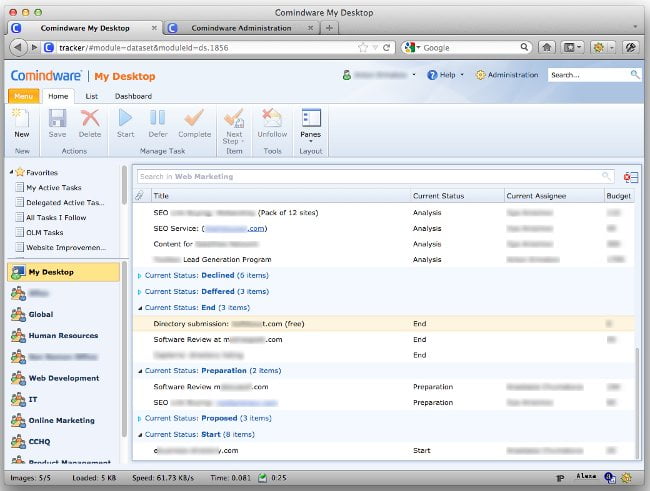Click the workspace list scrollbar

tap(124, 348)
